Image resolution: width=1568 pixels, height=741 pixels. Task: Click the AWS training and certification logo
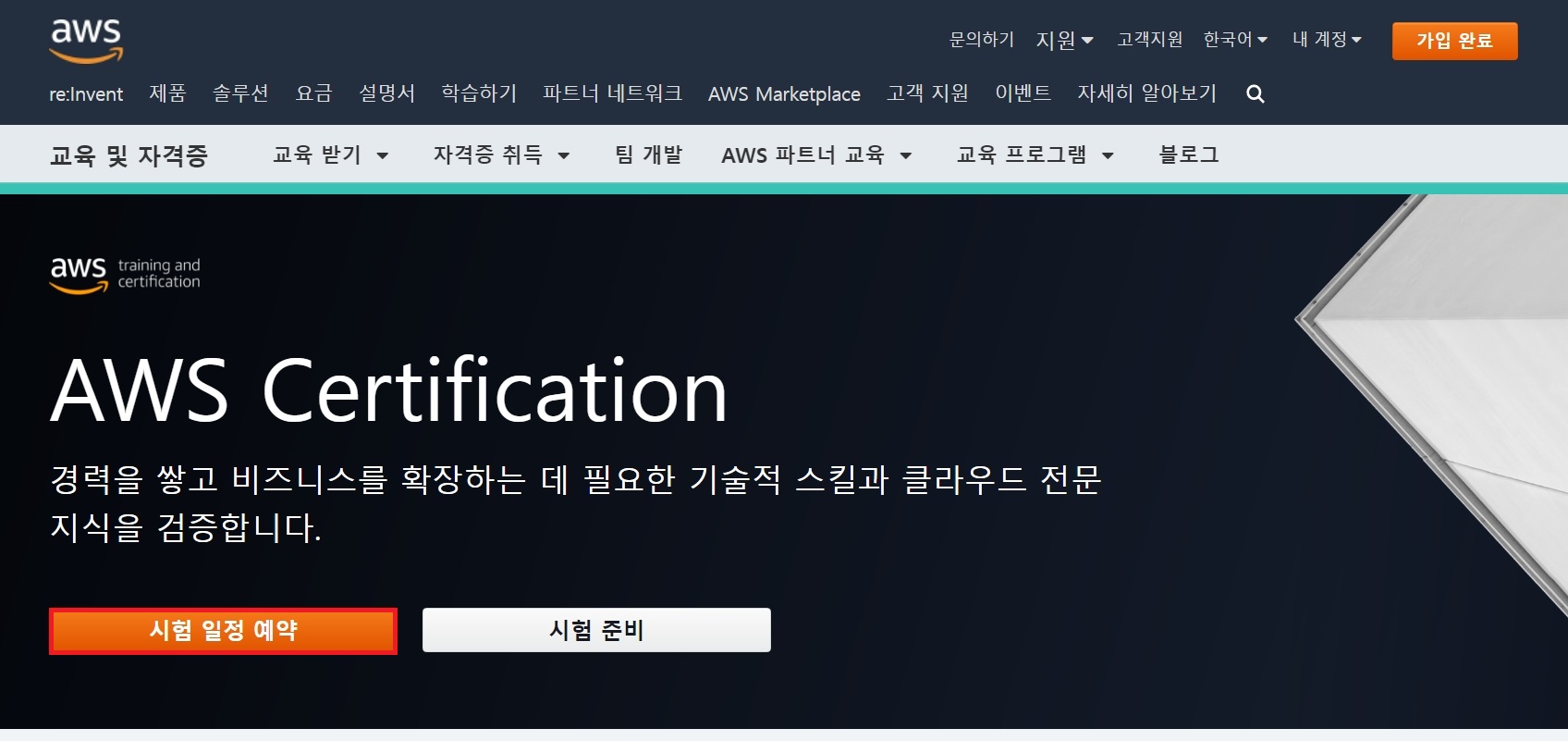[x=125, y=275]
